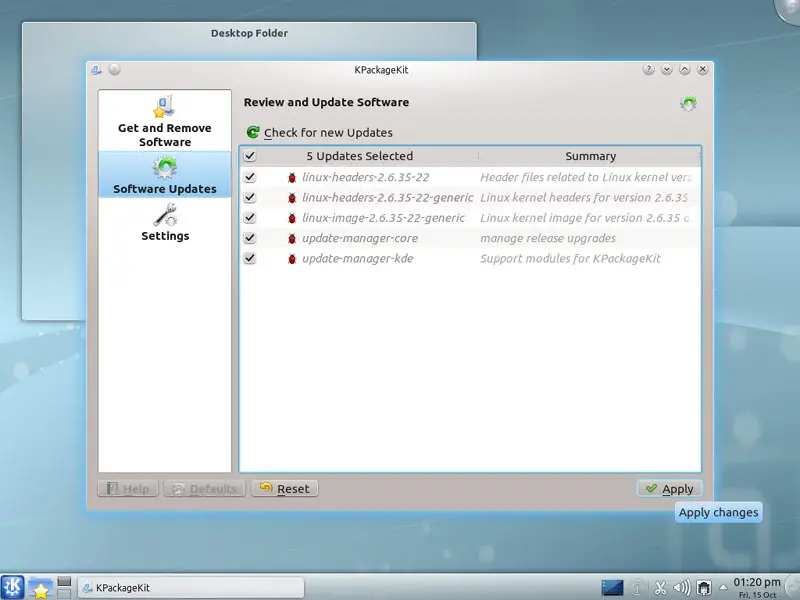Open the favorites folder icon in the panel
This screenshot has width=800, height=600.
coord(40,587)
